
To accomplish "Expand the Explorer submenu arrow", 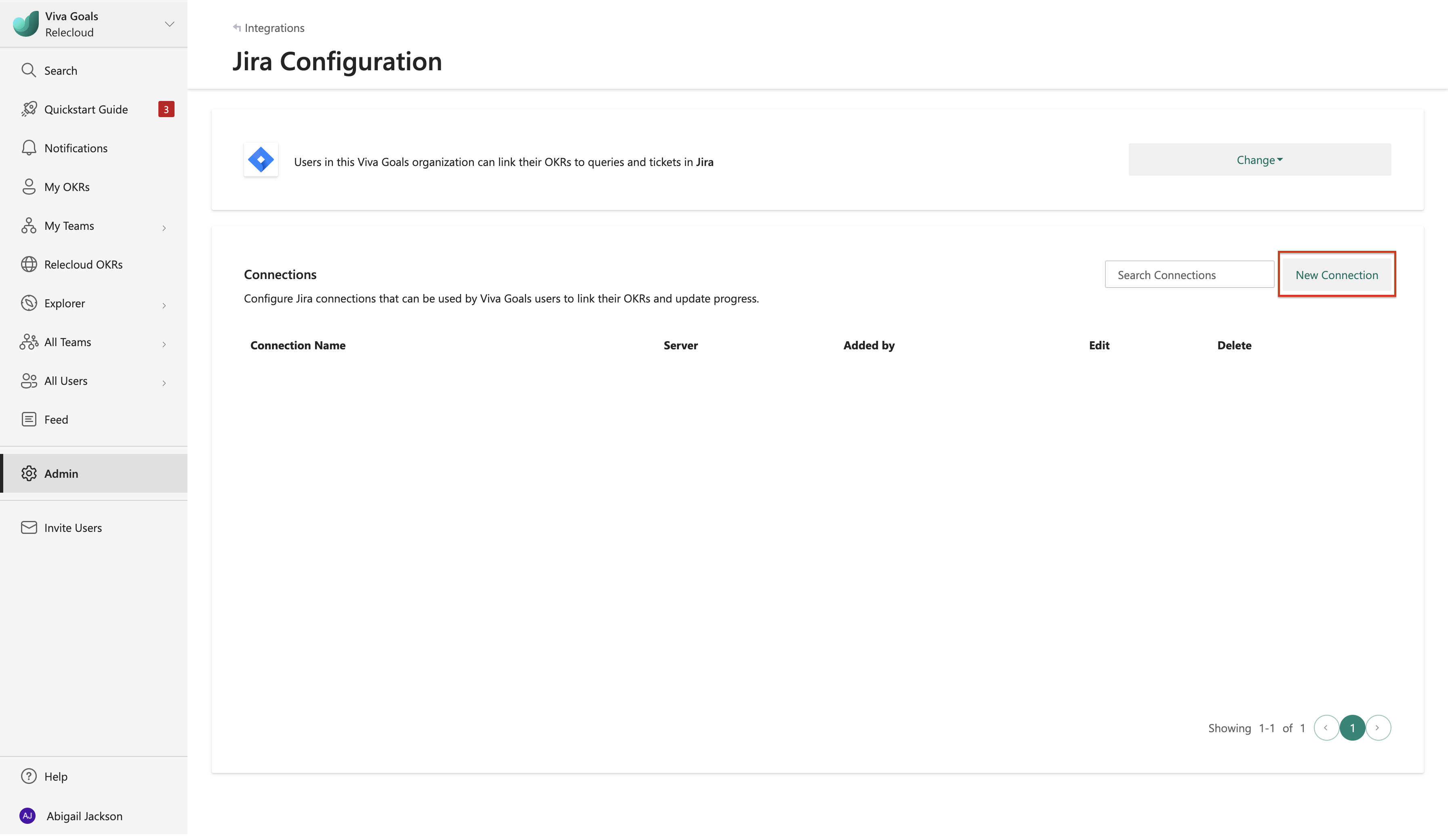I will pos(164,306).
